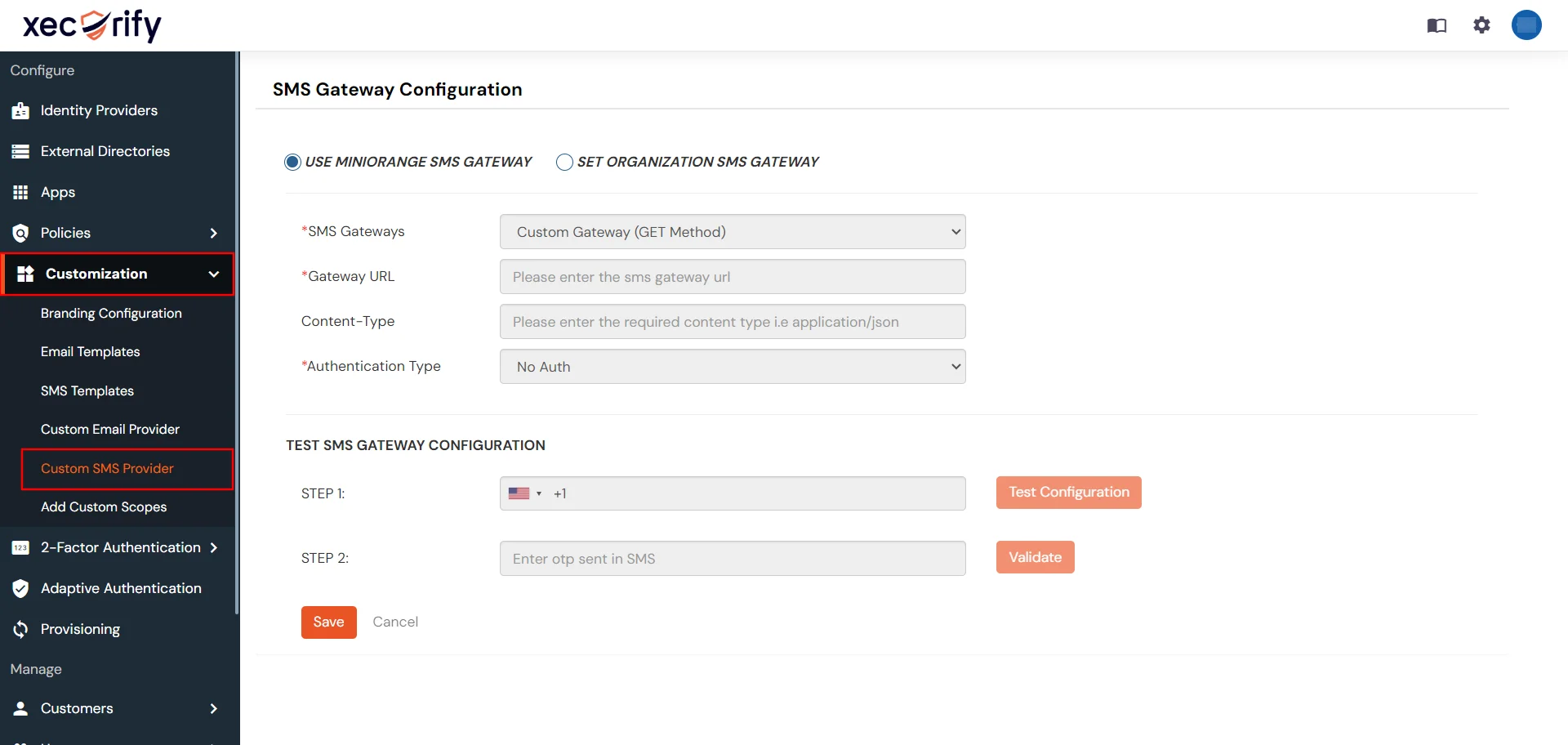Select USE MINIORANGE SMS GATEWAY option

(292, 162)
